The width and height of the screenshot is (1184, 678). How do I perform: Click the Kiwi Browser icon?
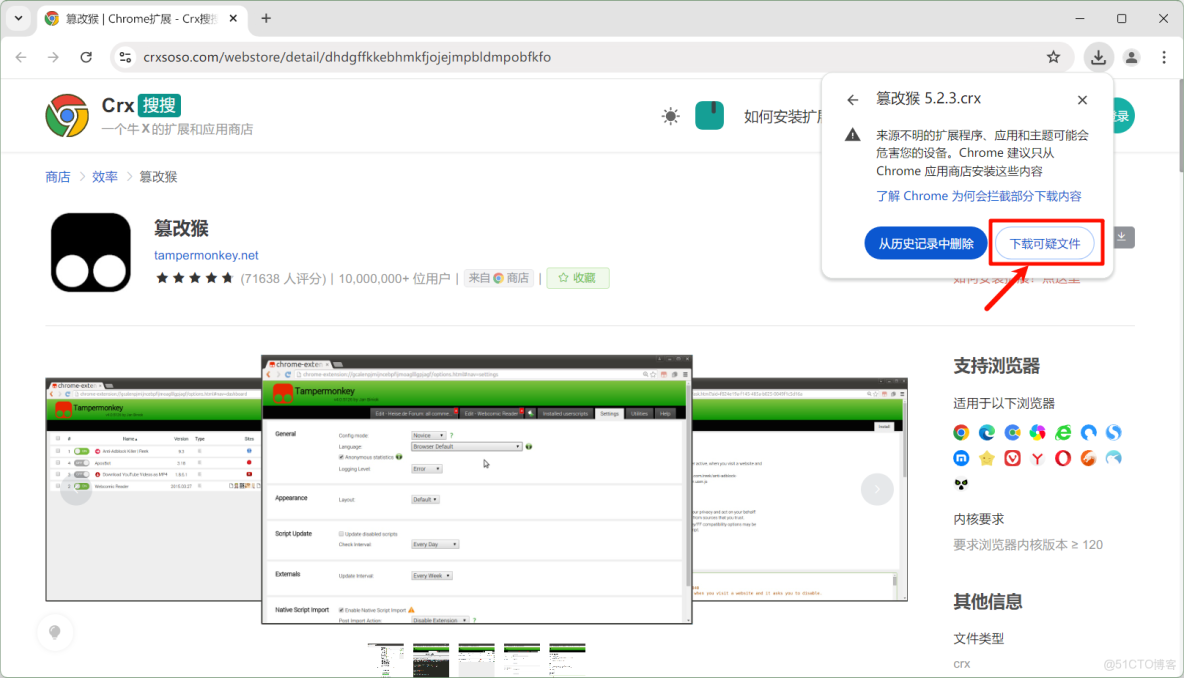coord(1113,458)
